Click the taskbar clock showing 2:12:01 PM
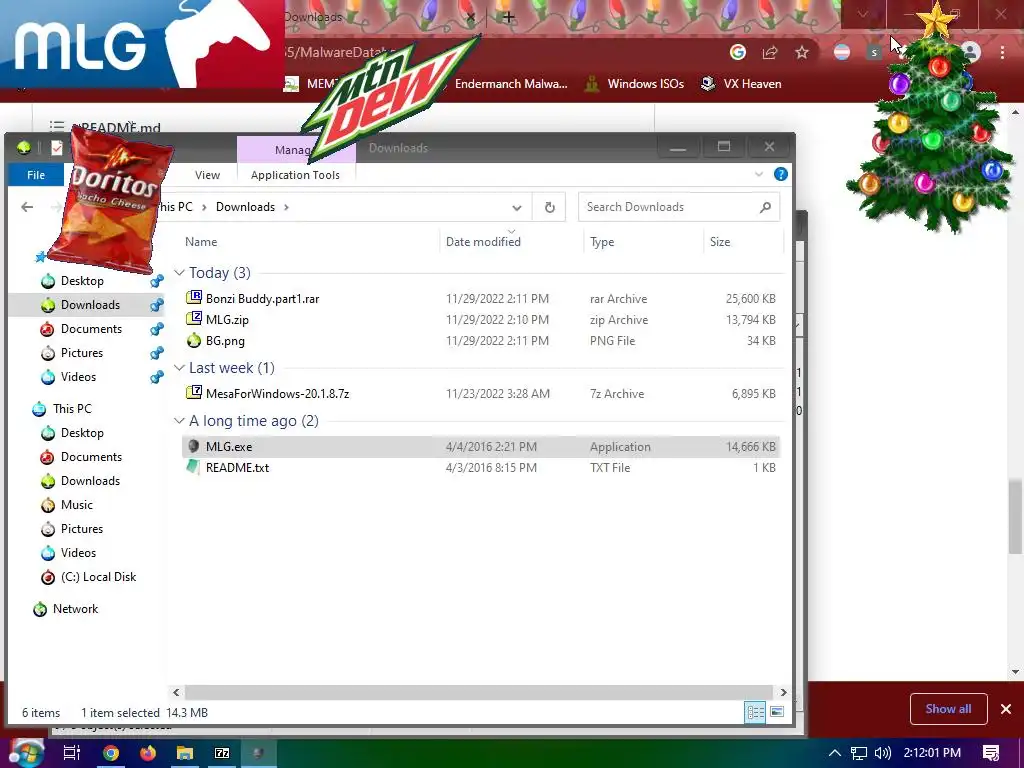This screenshot has width=1024, height=768. [x=932, y=753]
